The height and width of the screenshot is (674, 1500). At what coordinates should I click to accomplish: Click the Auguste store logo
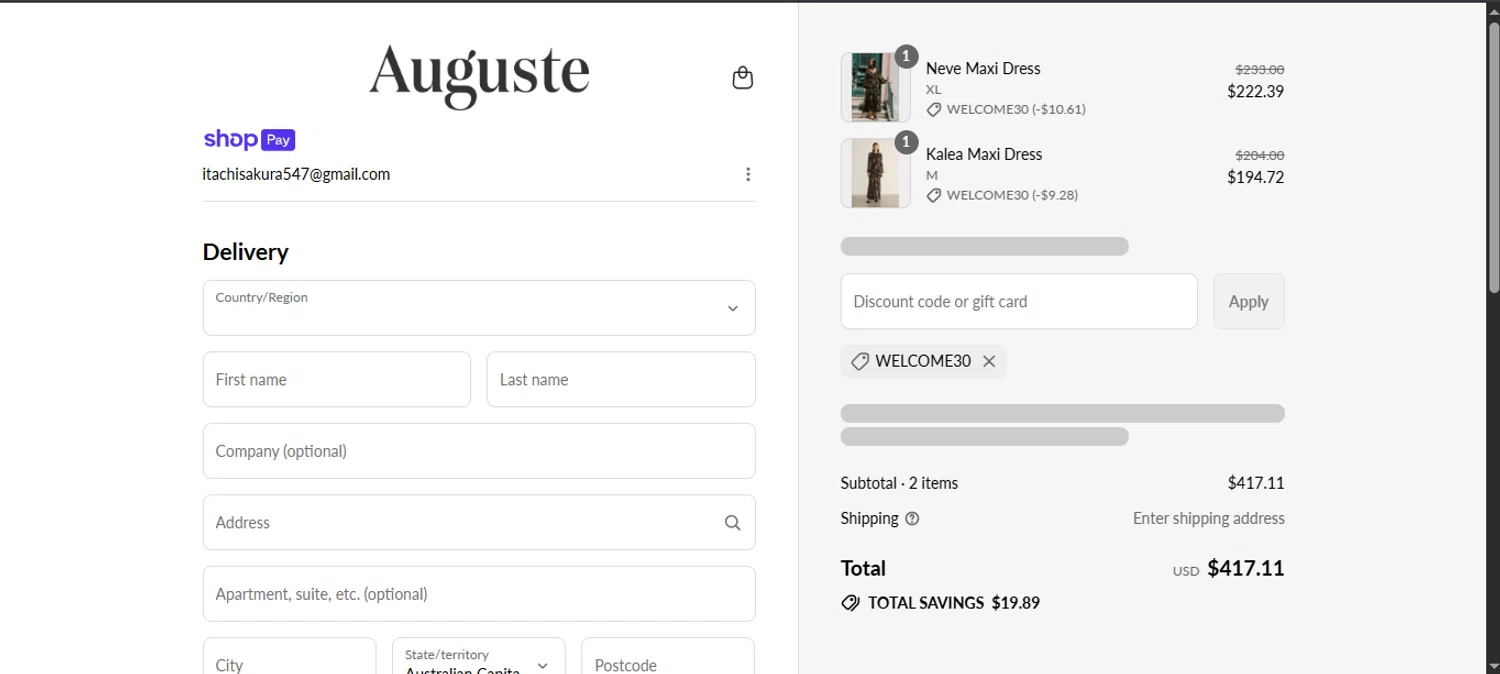(x=479, y=76)
